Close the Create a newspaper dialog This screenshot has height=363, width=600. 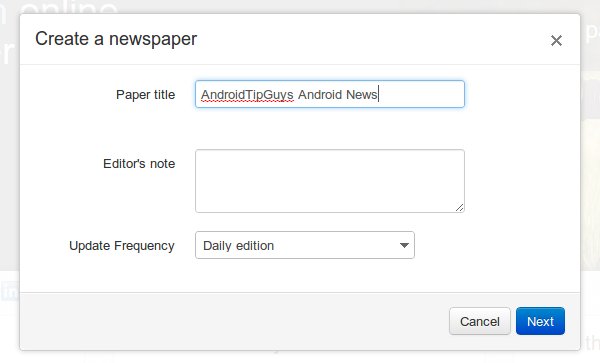pos(556,40)
